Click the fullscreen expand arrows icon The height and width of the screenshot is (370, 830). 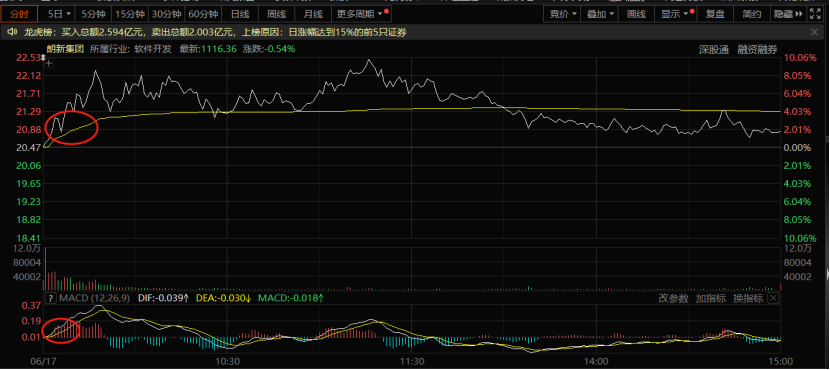pos(815,14)
